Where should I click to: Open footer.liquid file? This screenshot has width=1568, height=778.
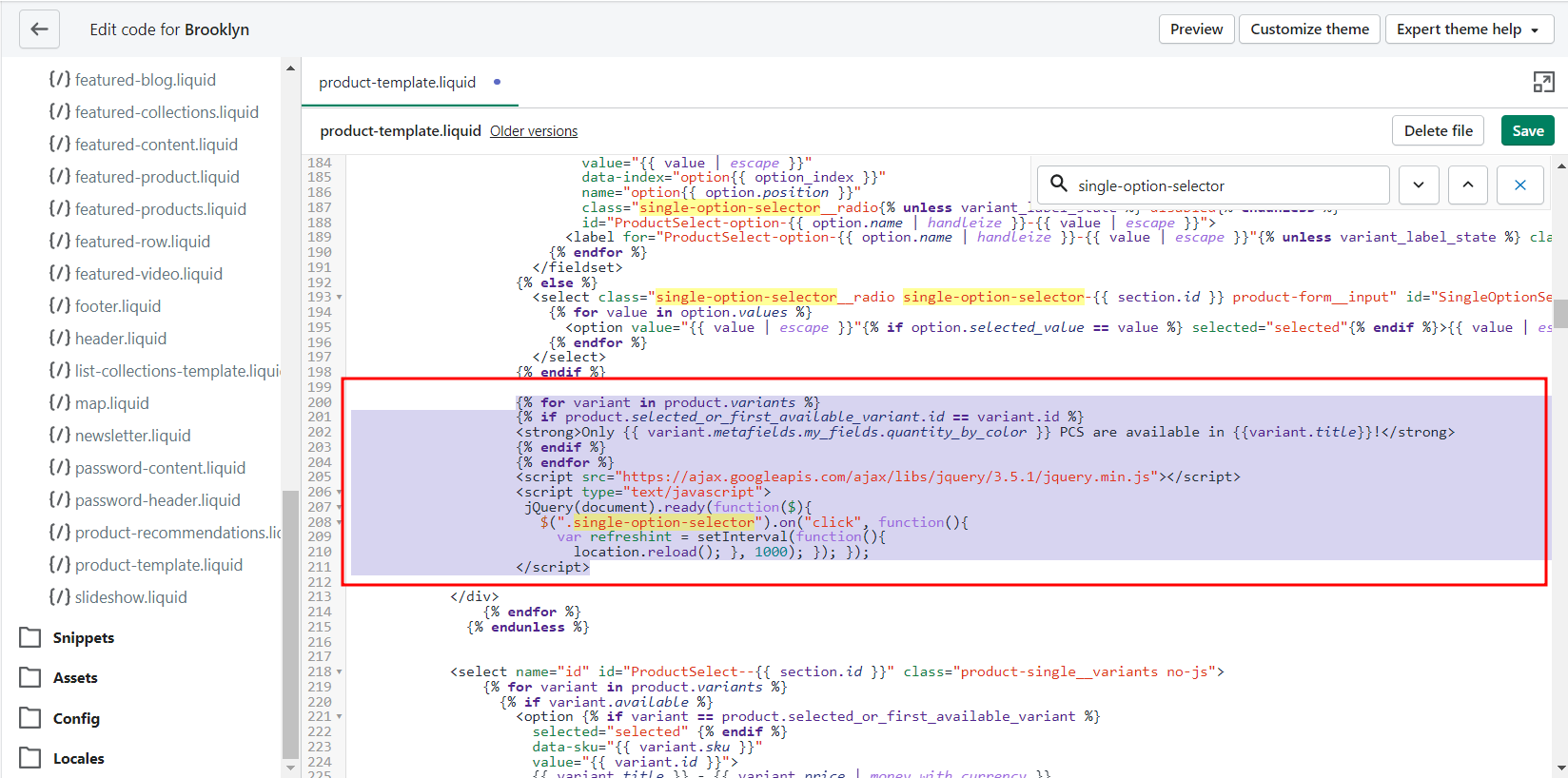coord(105,306)
